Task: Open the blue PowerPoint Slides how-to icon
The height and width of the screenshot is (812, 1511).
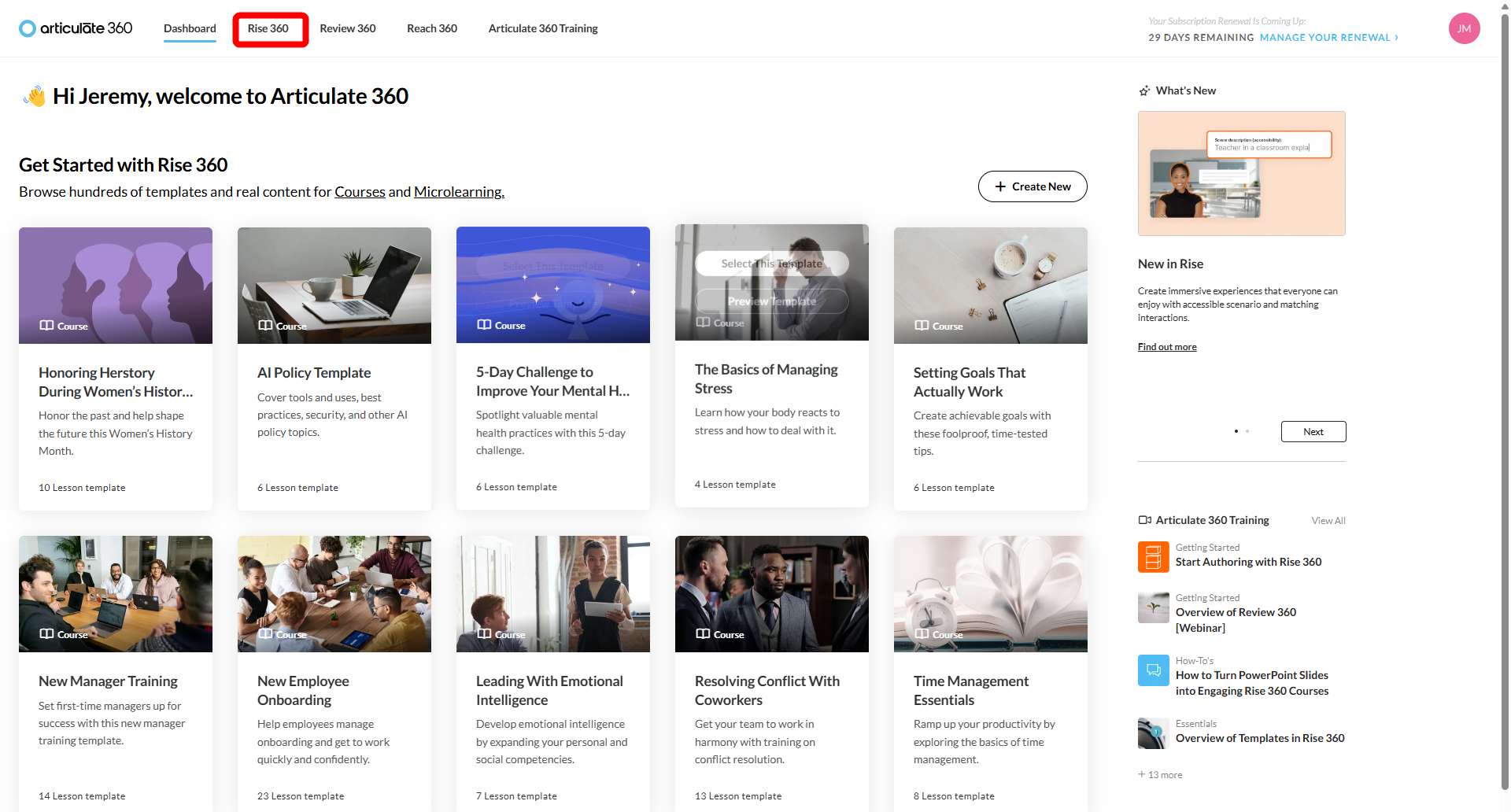Action: click(x=1153, y=670)
